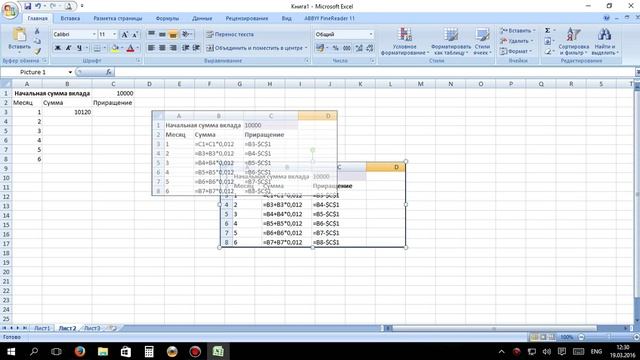
Task: Align text left
Action: pyautogui.click(x=151, y=48)
